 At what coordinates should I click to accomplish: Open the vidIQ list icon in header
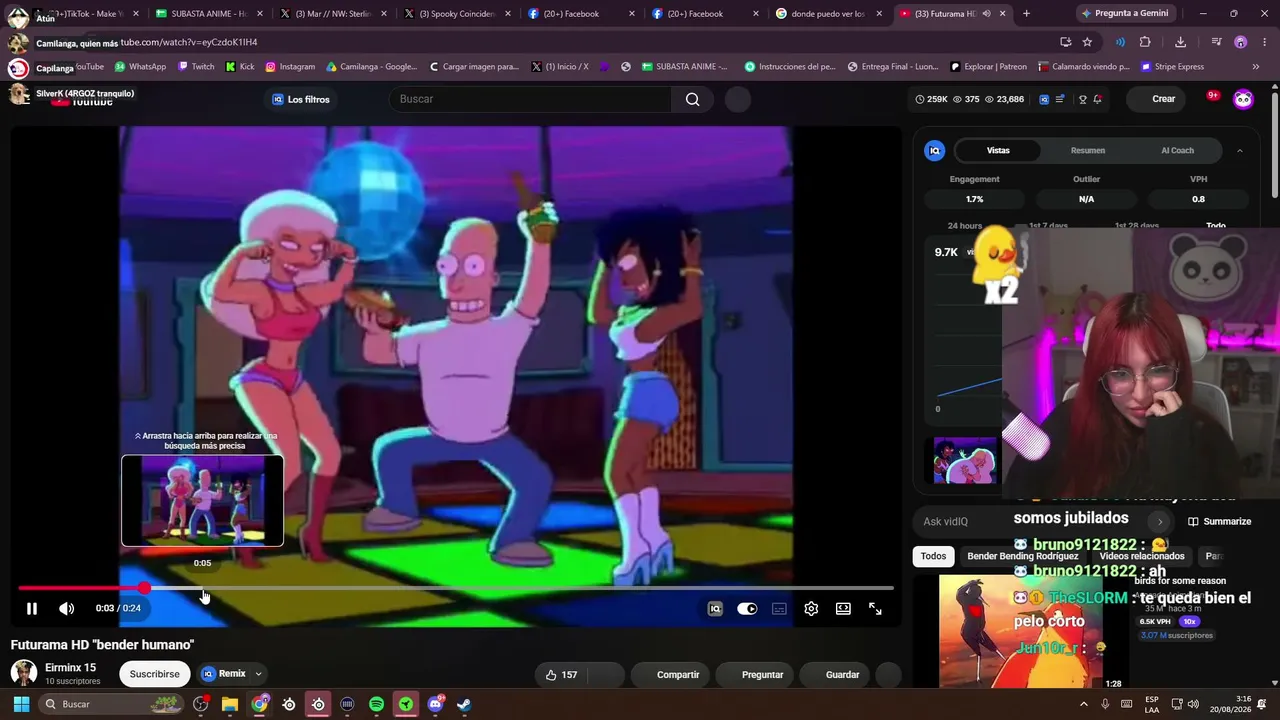point(1060,99)
